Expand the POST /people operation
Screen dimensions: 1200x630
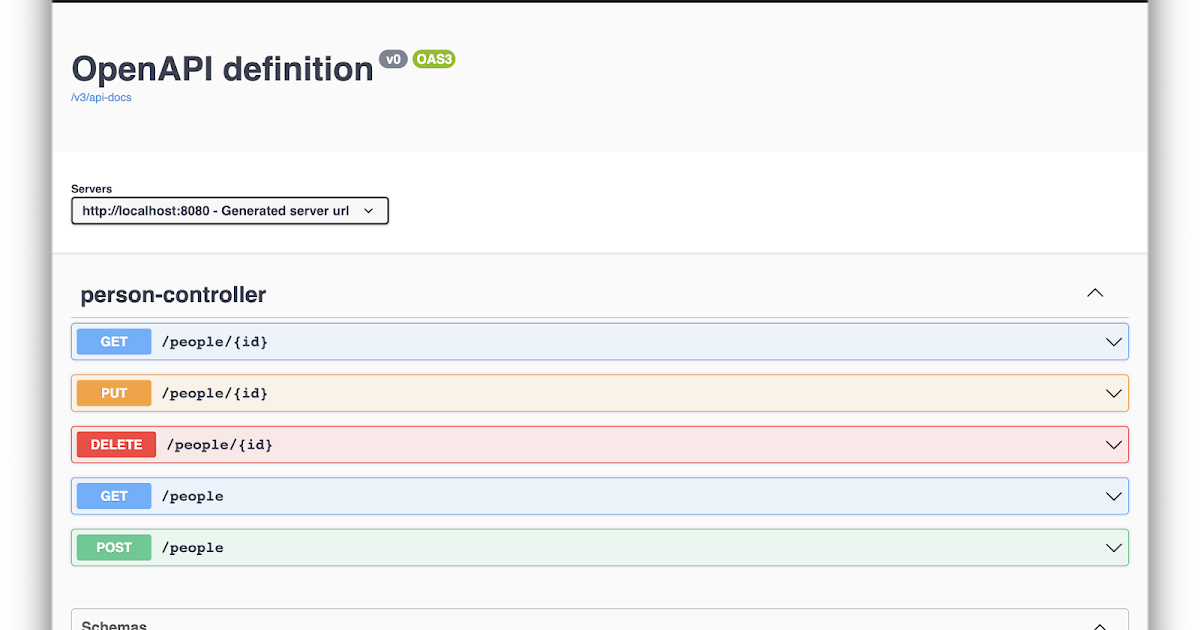(x=1114, y=547)
